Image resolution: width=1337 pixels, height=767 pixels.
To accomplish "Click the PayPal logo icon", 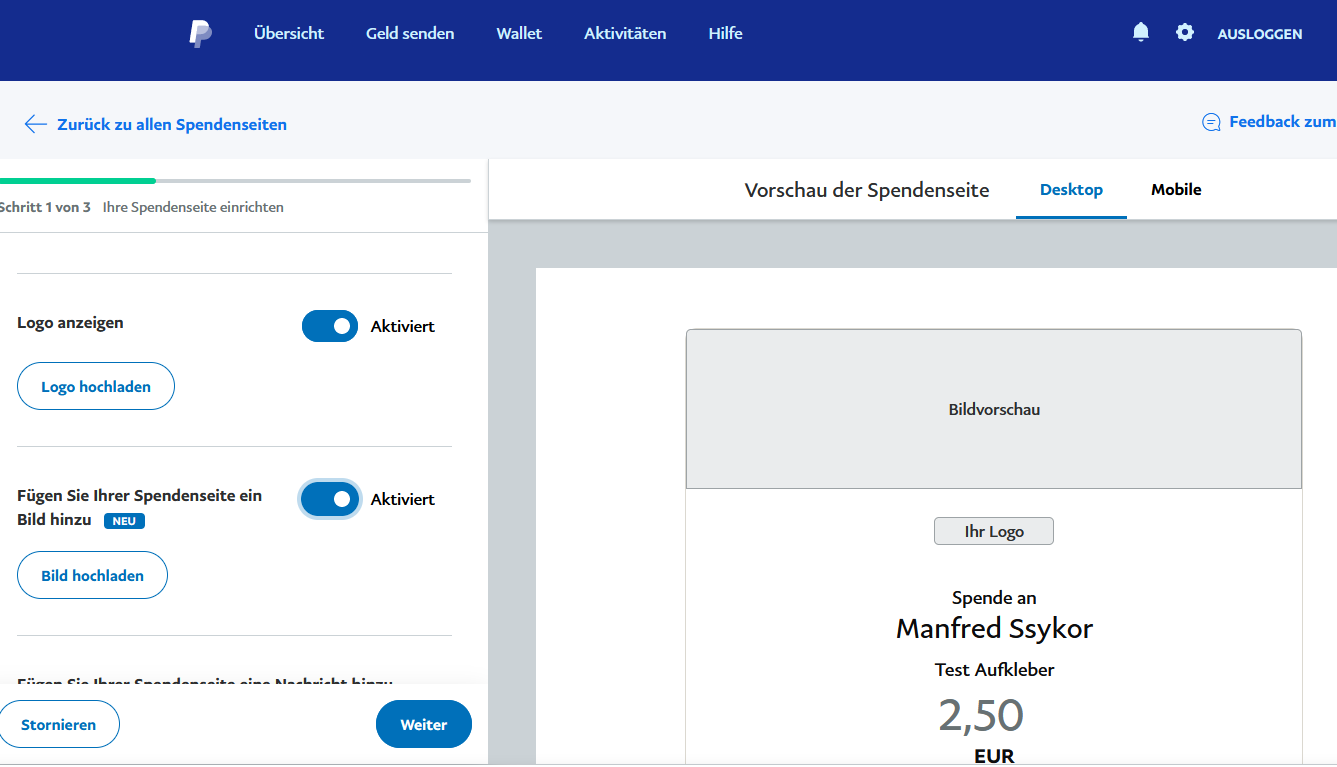I will 200,34.
